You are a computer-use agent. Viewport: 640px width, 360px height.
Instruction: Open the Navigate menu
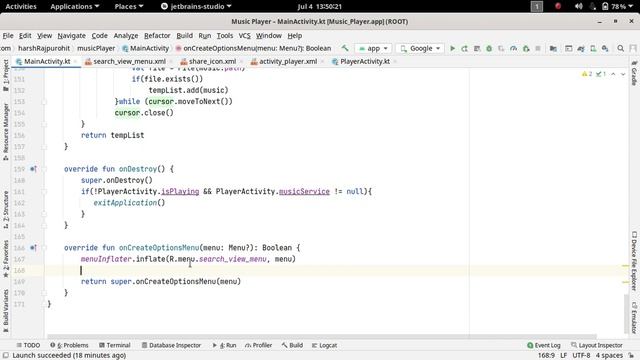pos(71,36)
